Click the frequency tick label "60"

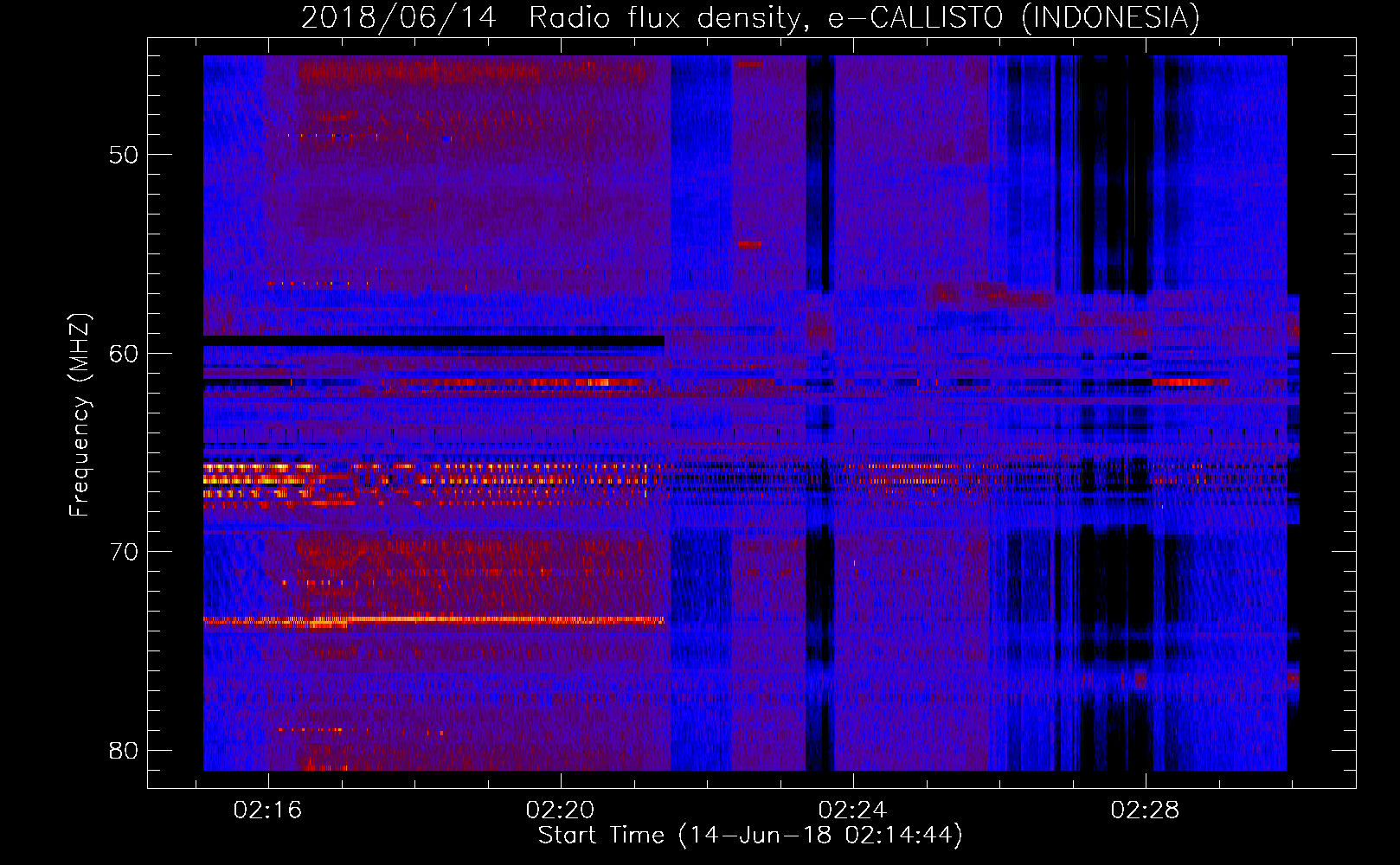(x=125, y=353)
